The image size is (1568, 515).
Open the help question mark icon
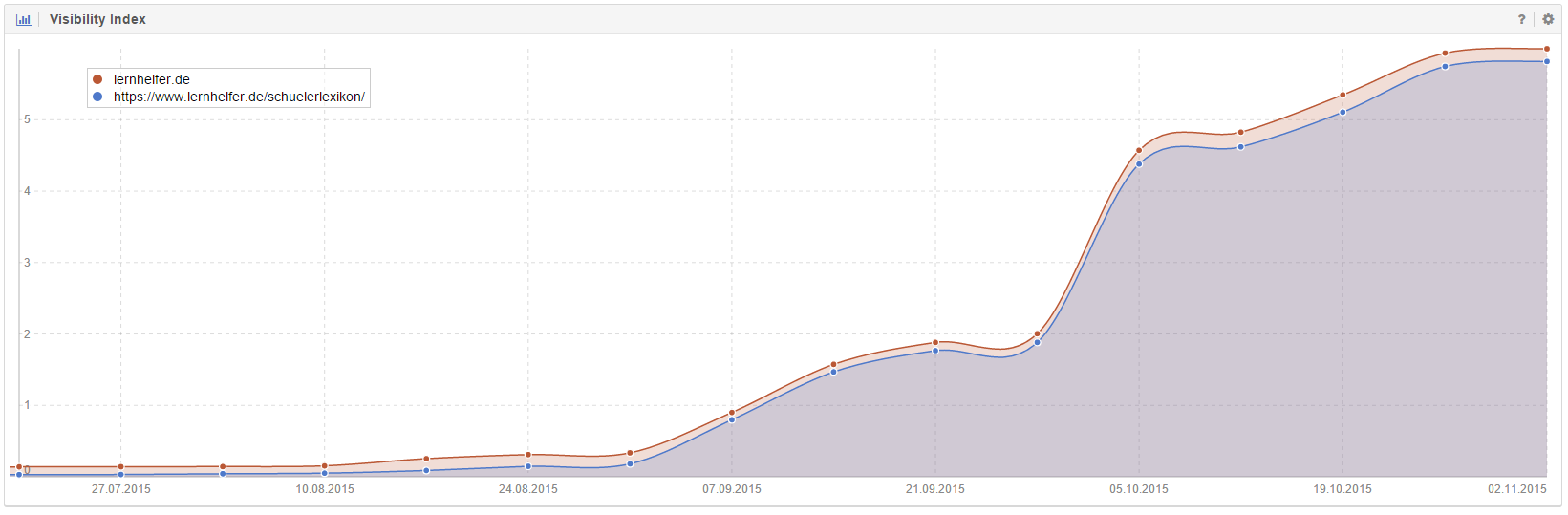pos(1522,19)
